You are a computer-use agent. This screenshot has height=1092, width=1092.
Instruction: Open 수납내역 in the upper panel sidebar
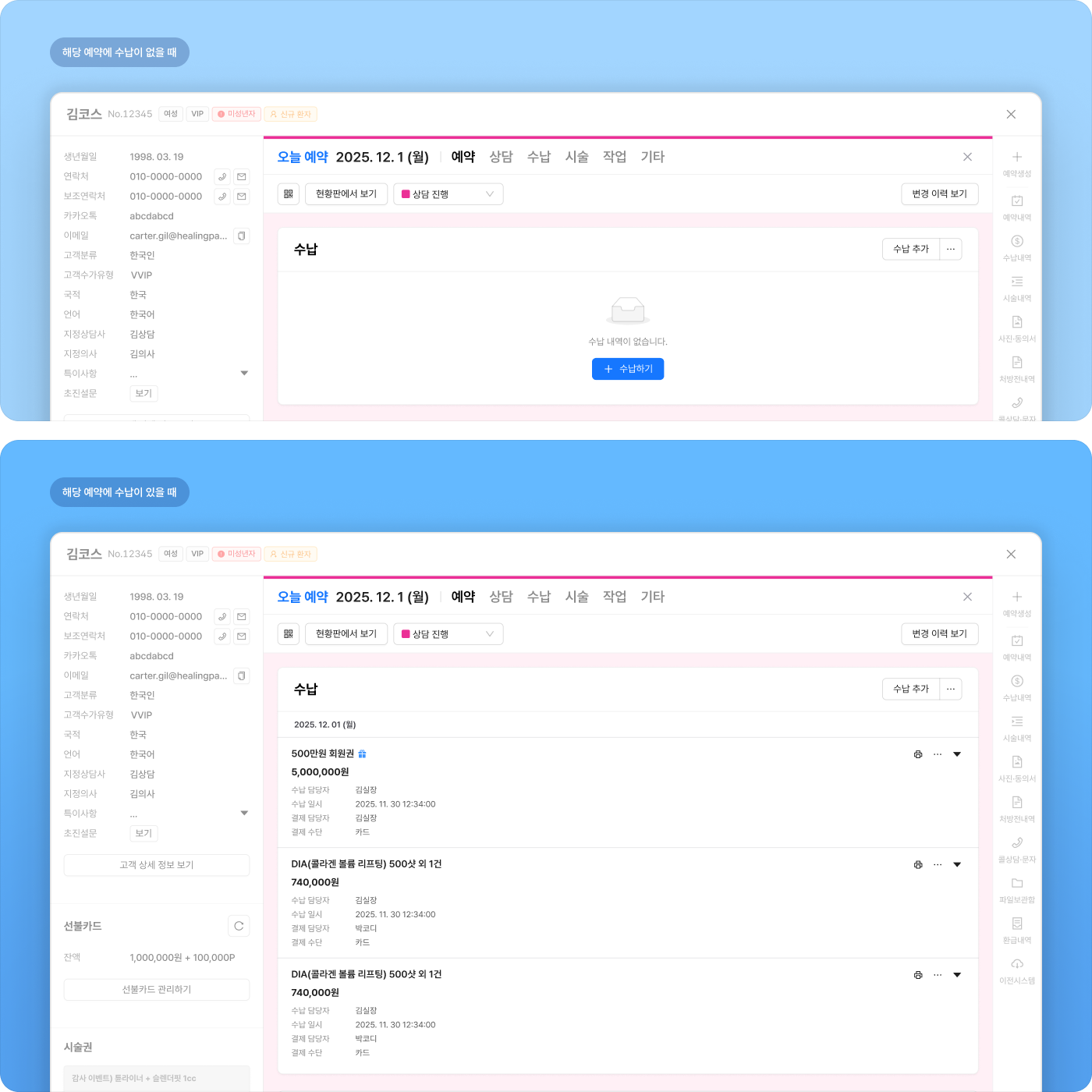click(x=1017, y=248)
